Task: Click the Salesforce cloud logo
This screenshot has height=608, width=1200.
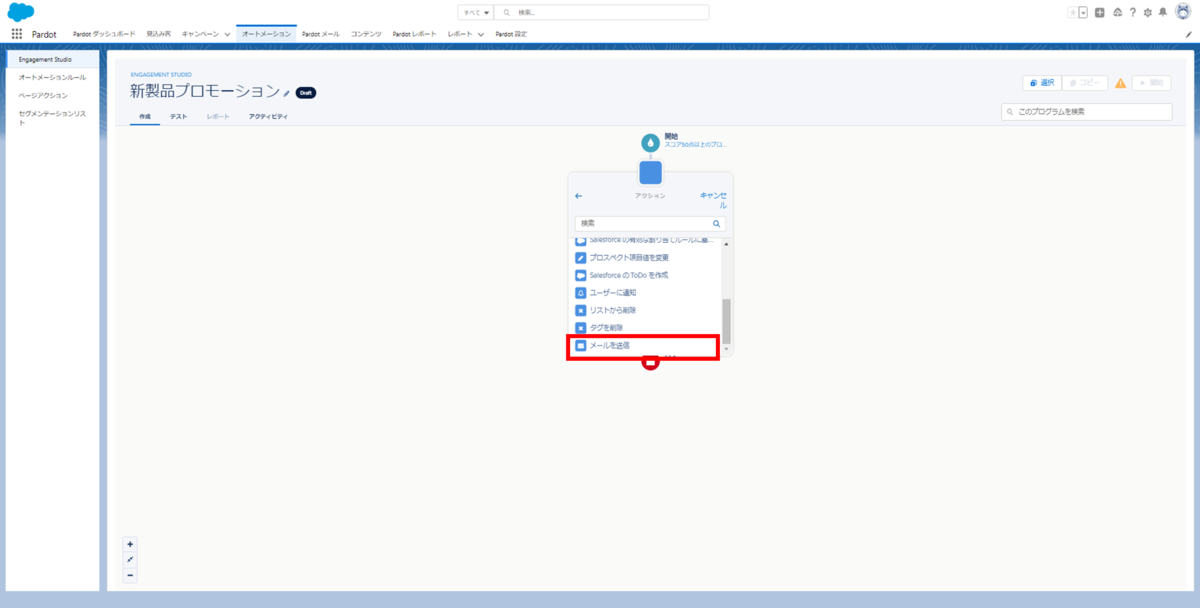Action: click(21, 12)
